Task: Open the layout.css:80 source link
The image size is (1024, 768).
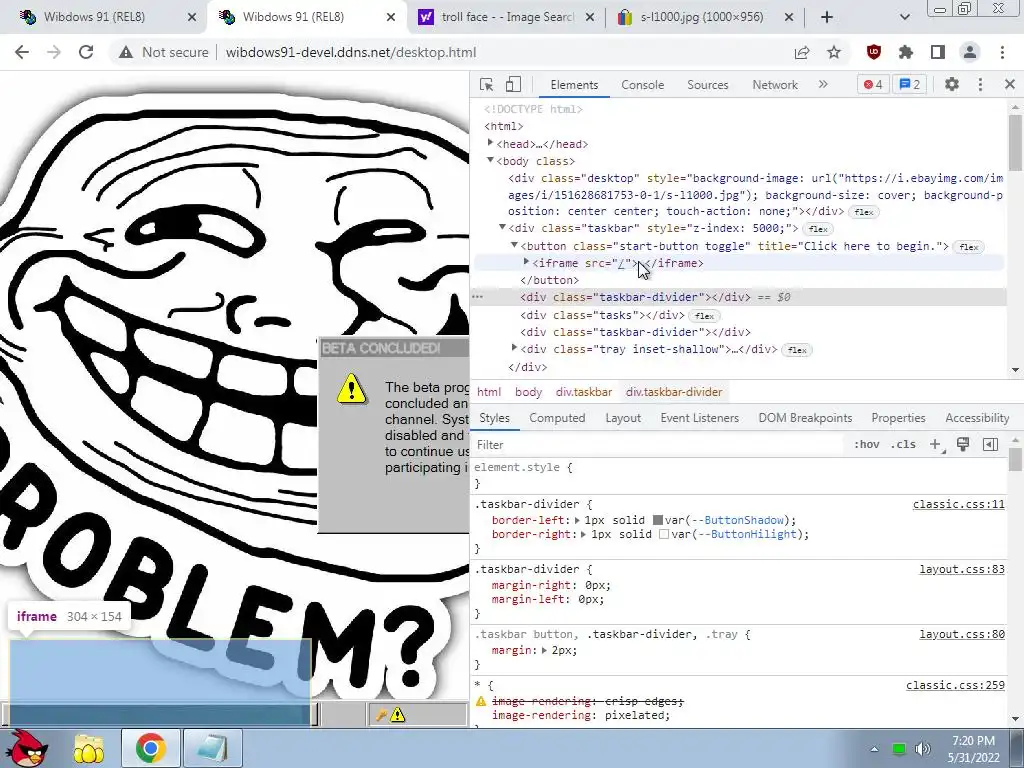Action: coord(962,634)
